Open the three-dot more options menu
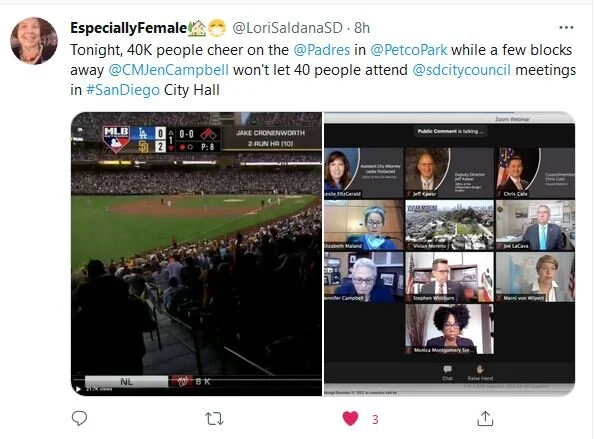 (566, 27)
